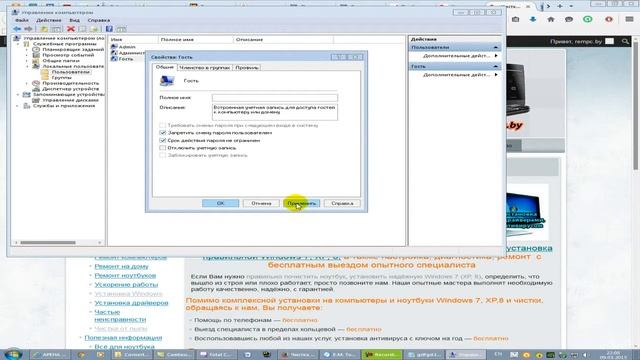Click greyed 'Требовать смену пароля при следующем входе' checkbox
The height and width of the screenshot is (360, 640).
(162, 125)
